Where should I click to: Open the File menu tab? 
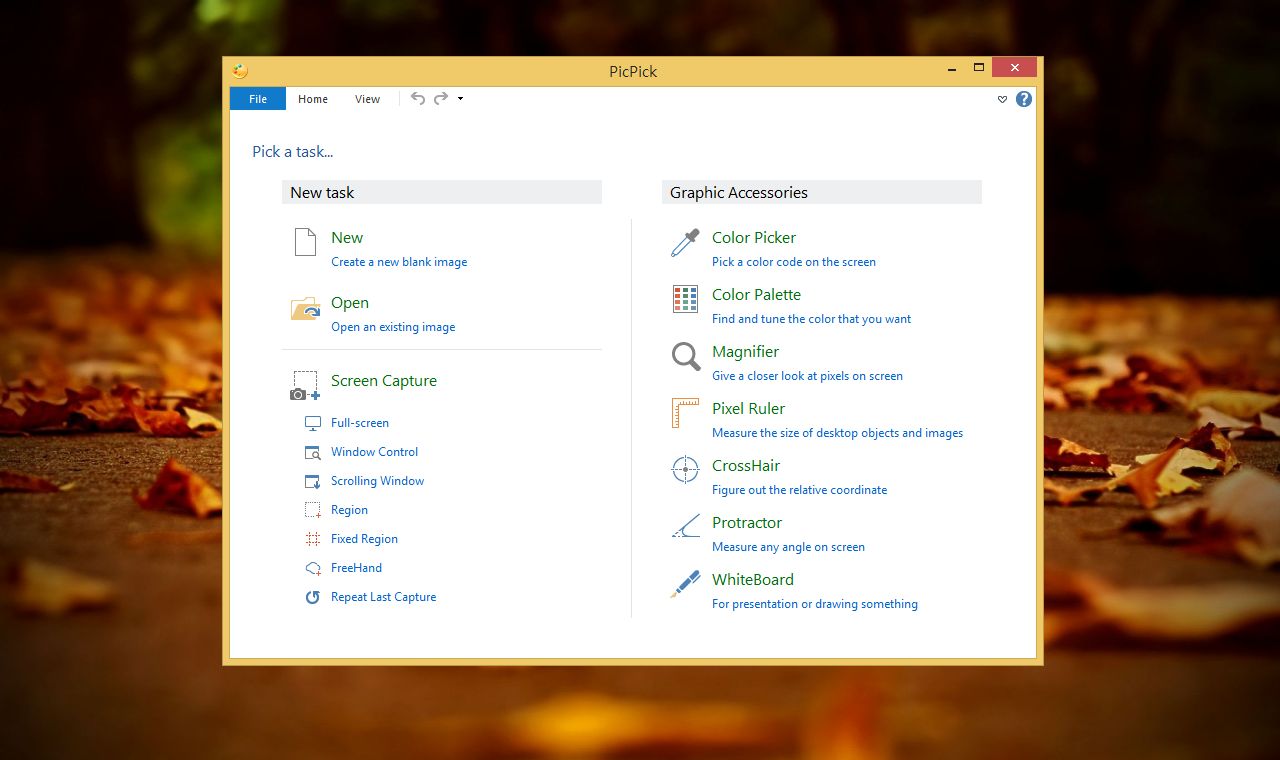258,99
